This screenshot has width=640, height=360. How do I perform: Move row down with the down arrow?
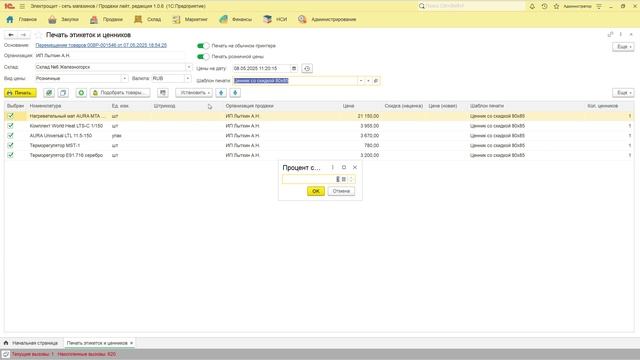click(x=235, y=93)
